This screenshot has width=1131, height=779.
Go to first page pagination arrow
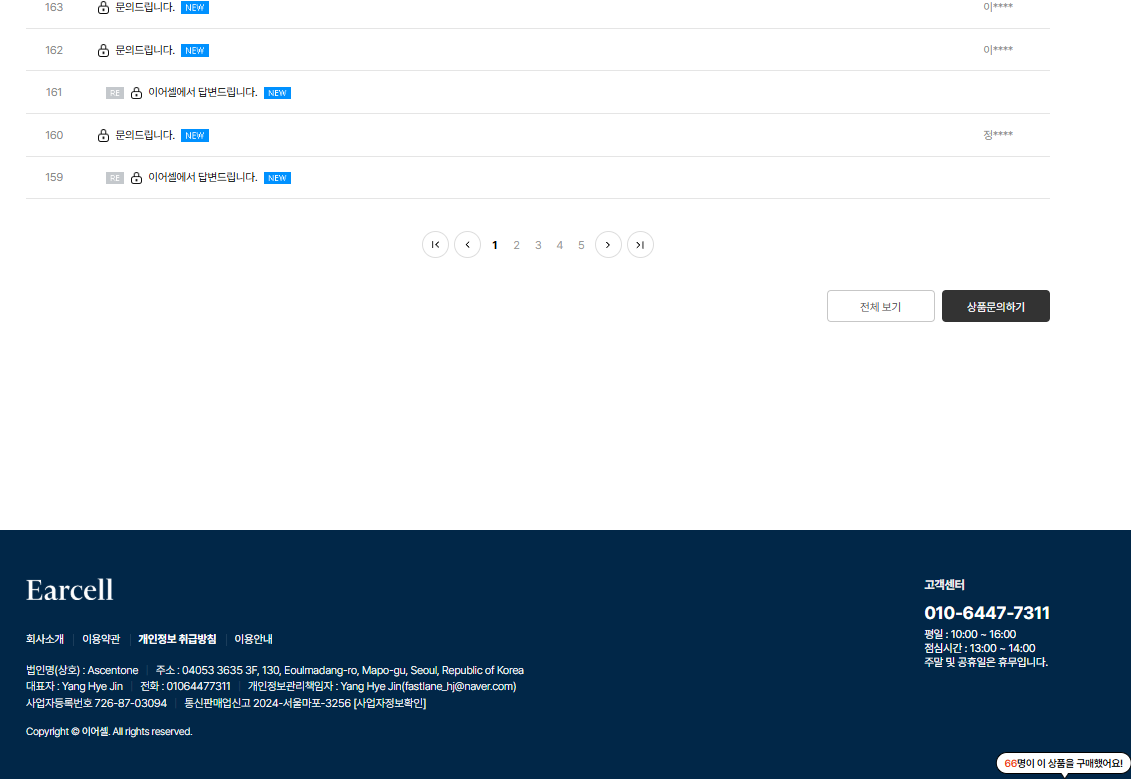coord(435,245)
